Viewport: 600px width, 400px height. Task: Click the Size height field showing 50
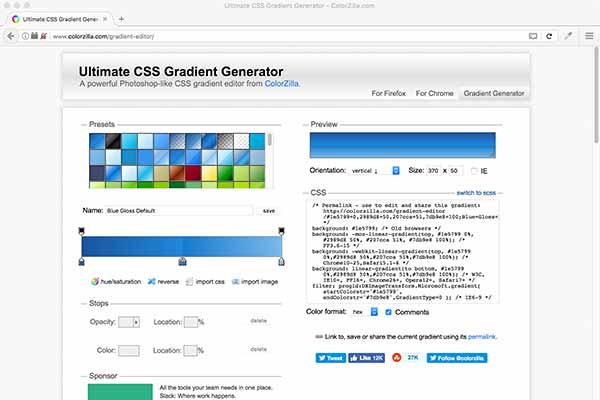coord(455,171)
